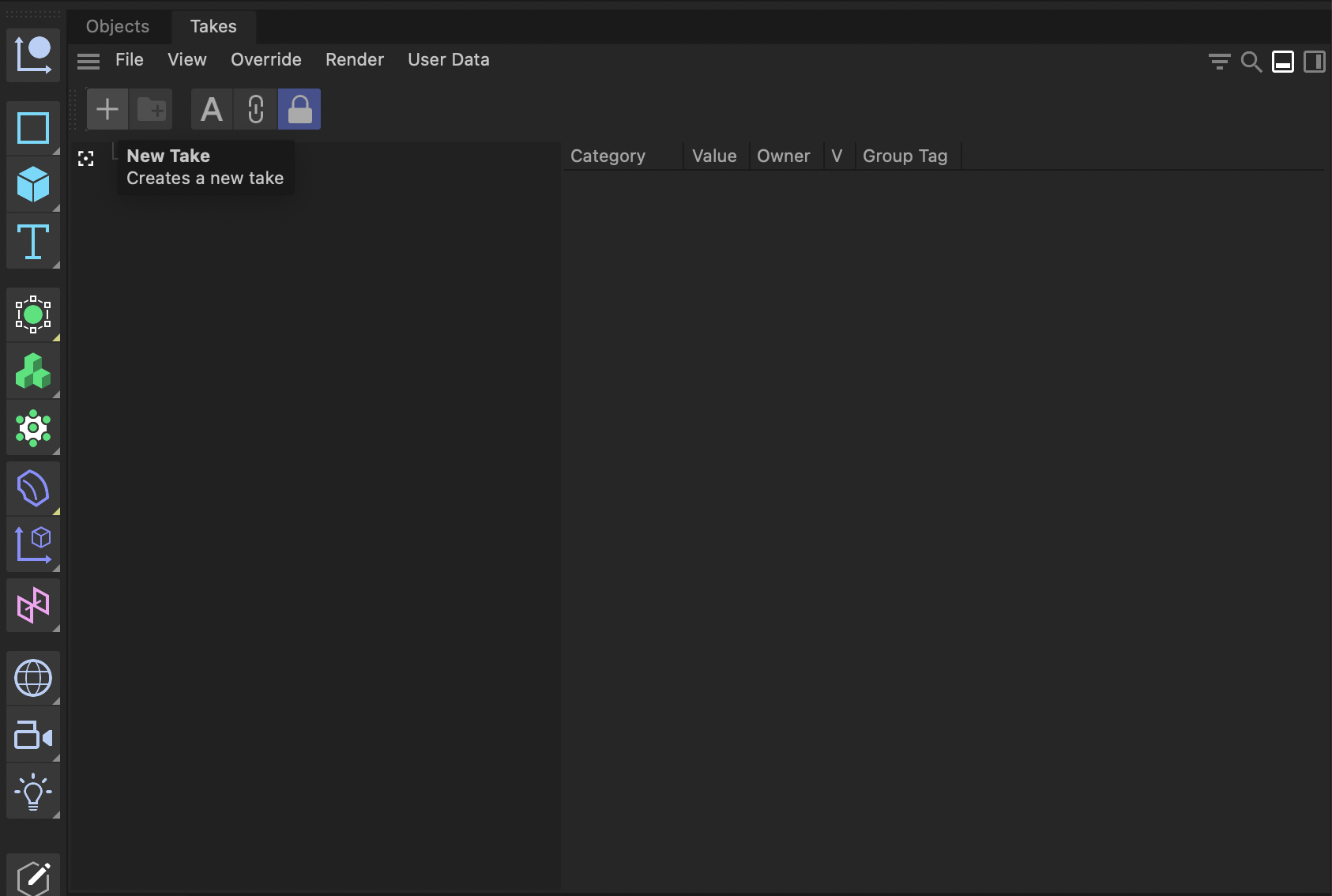Select the camera tool in the sidebar

(x=33, y=734)
